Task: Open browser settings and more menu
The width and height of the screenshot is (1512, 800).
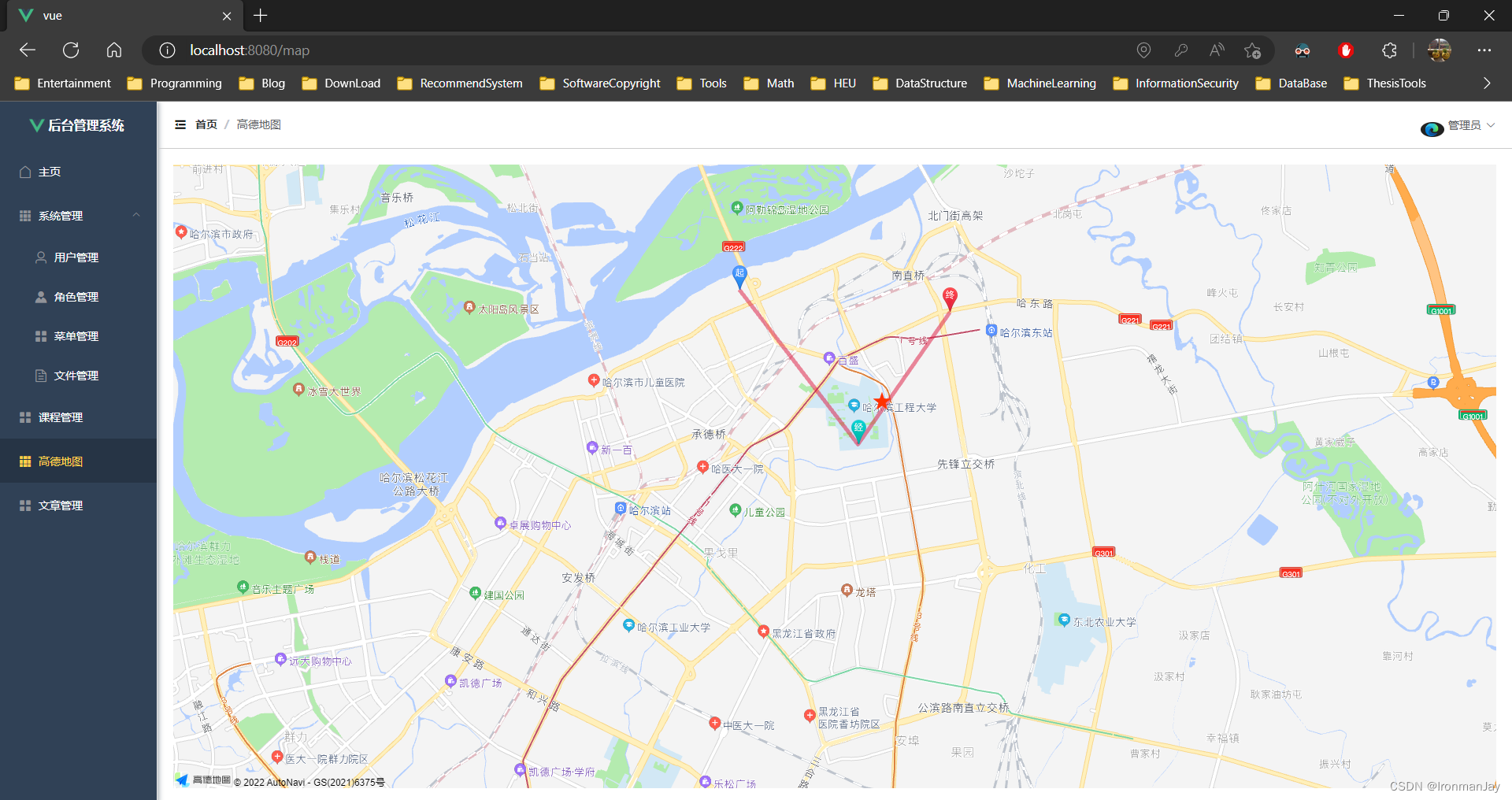Action: [x=1484, y=50]
